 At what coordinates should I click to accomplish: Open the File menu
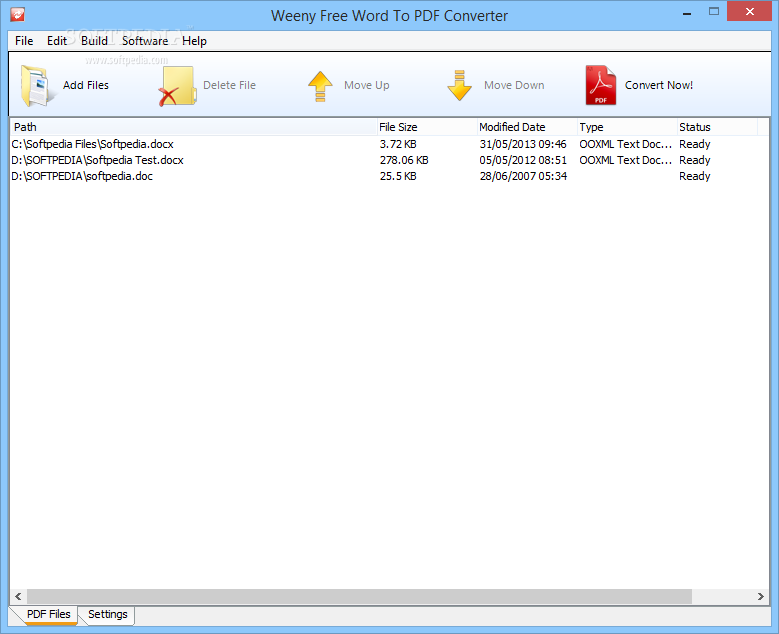tap(24, 41)
